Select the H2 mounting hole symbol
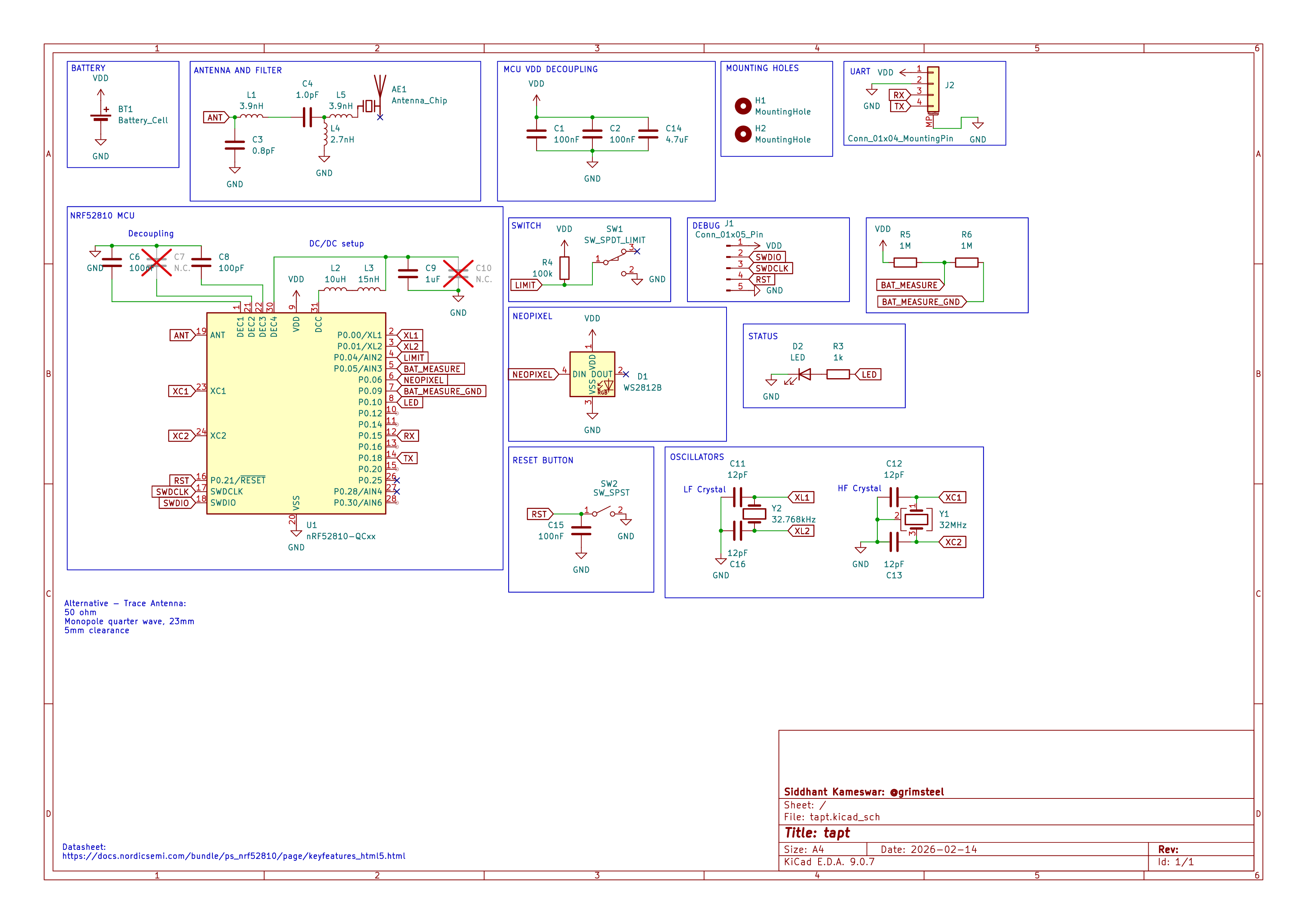 pyautogui.click(x=743, y=134)
